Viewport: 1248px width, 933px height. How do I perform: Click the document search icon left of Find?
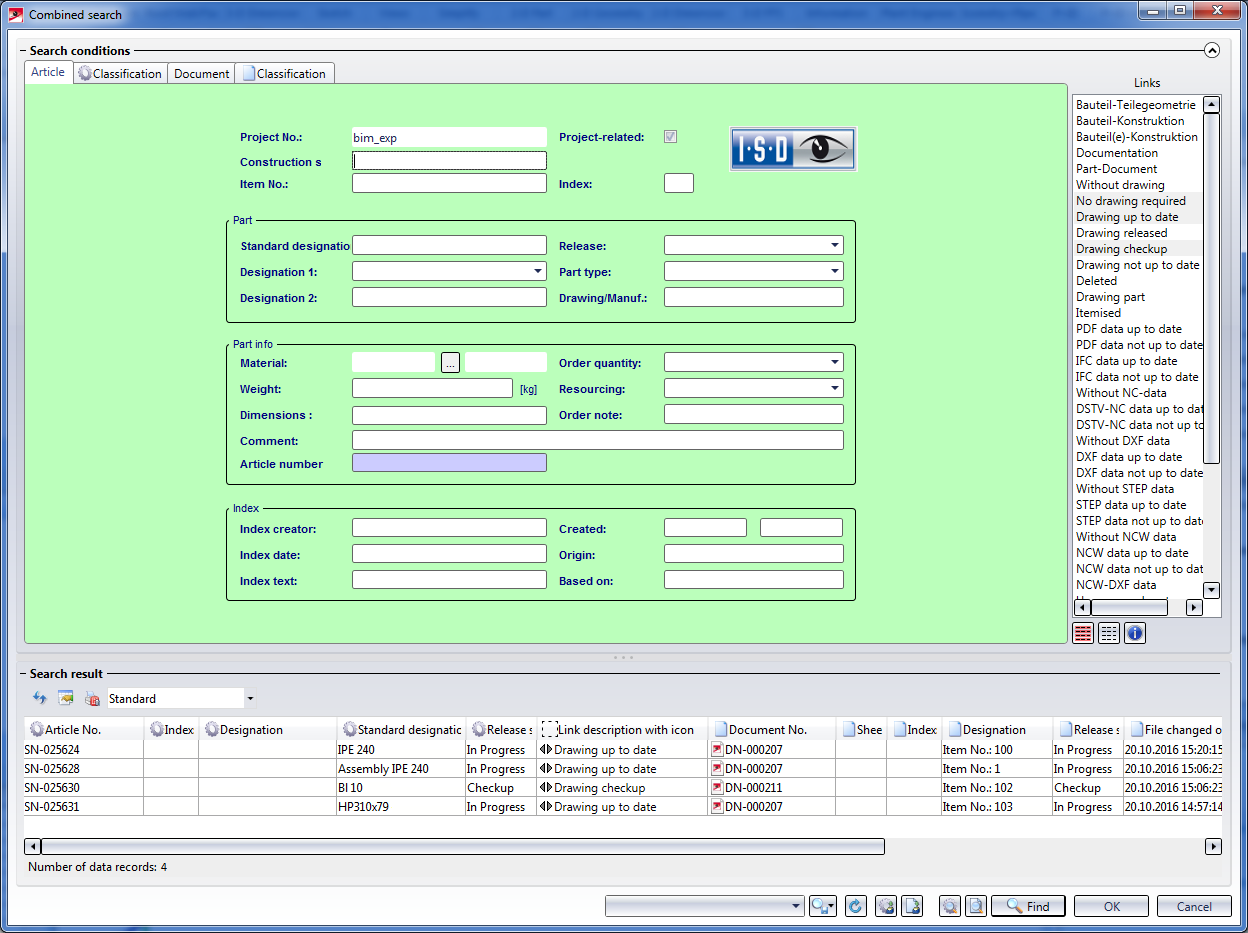(976, 906)
